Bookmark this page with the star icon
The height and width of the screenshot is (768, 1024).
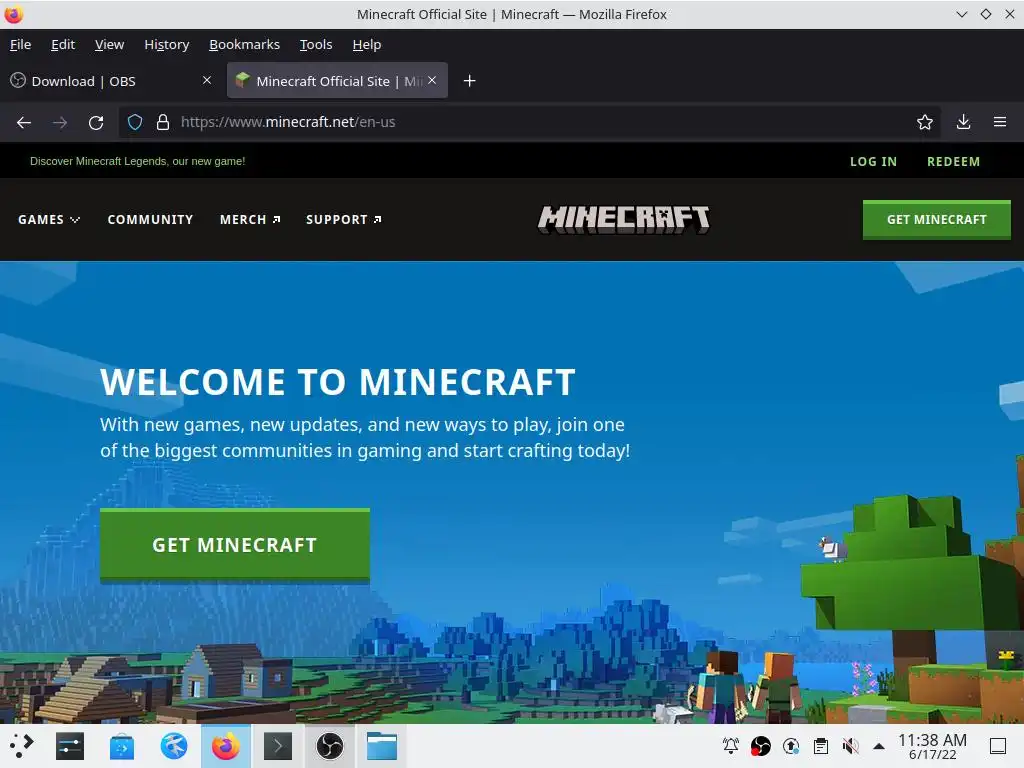(x=925, y=122)
